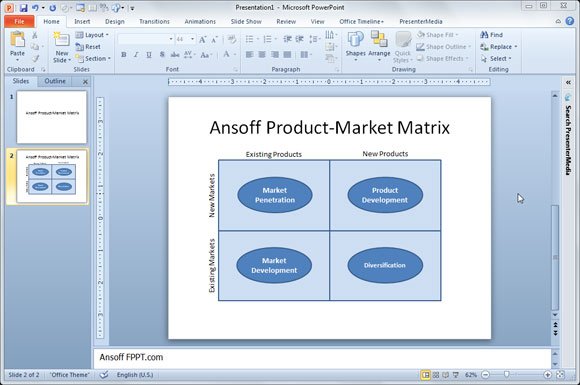Toggle Underline formatting

(x=149, y=55)
